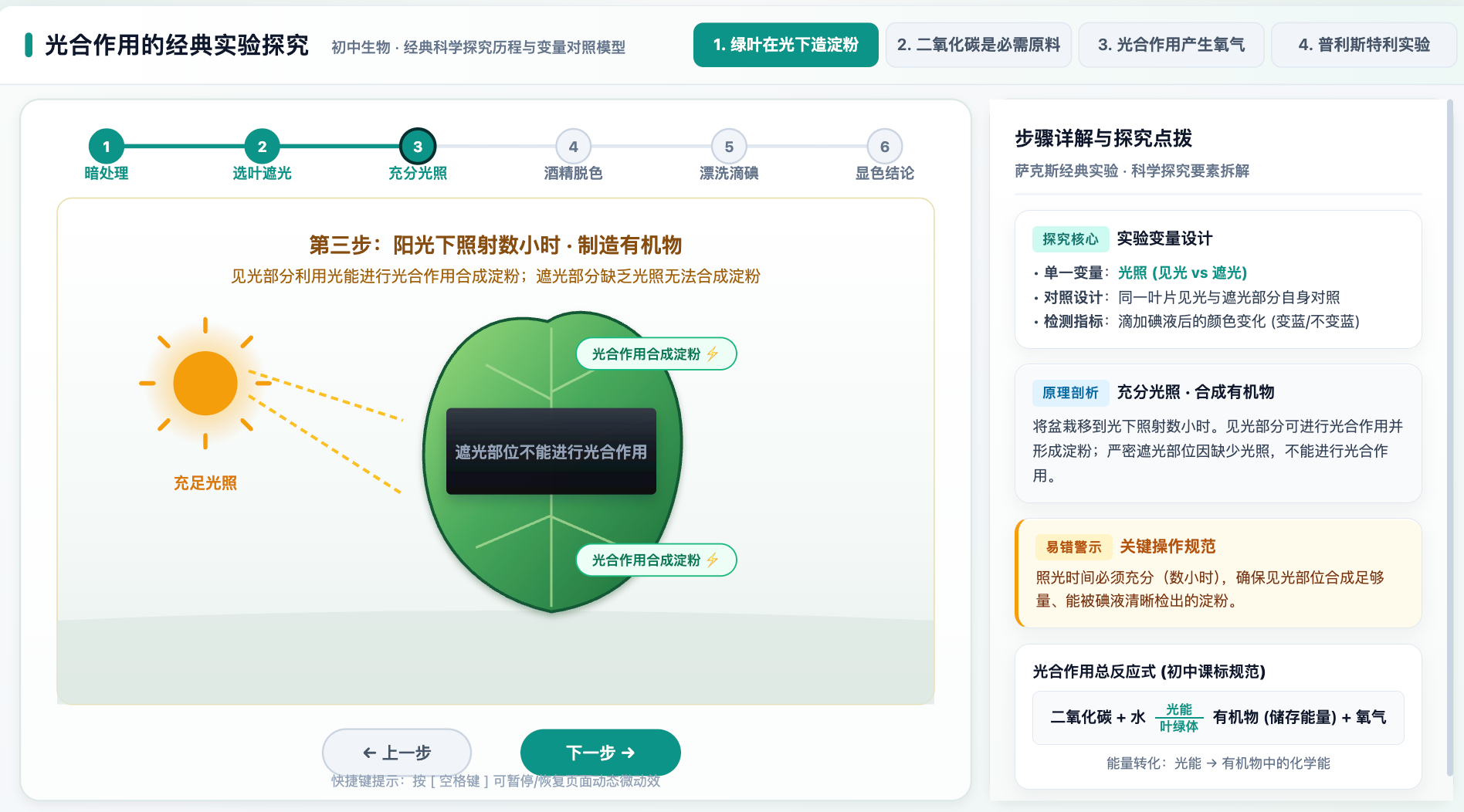This screenshot has height=812, width=1464.
Task: Go to step 2 选叶遮光 circle
Action: click(x=262, y=147)
